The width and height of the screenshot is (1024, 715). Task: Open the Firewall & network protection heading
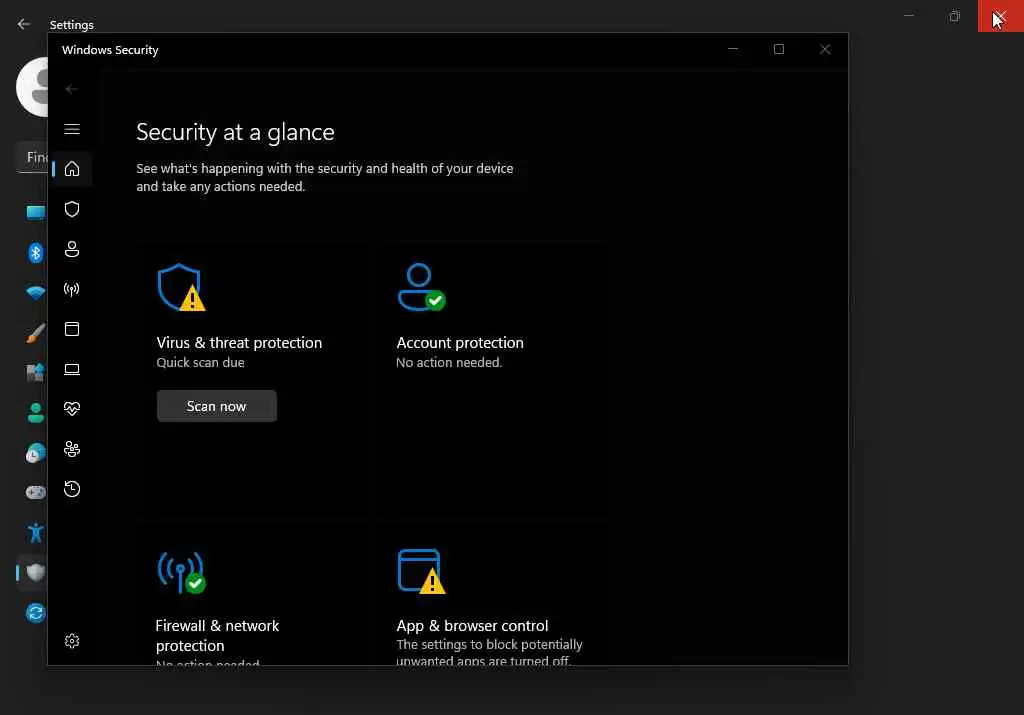click(217, 635)
